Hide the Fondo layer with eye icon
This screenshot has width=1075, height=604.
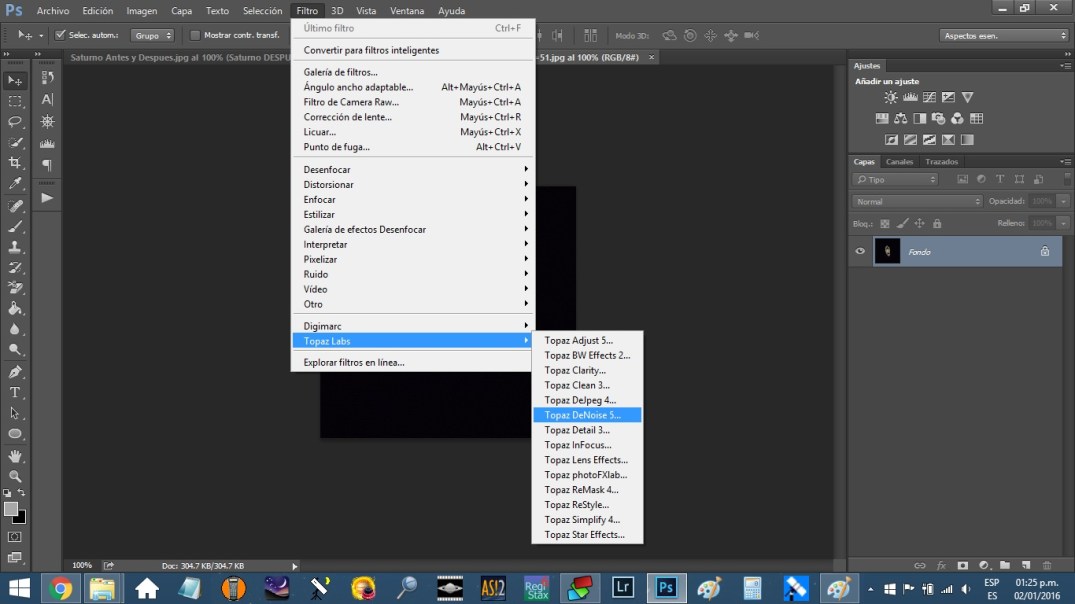[860, 252]
